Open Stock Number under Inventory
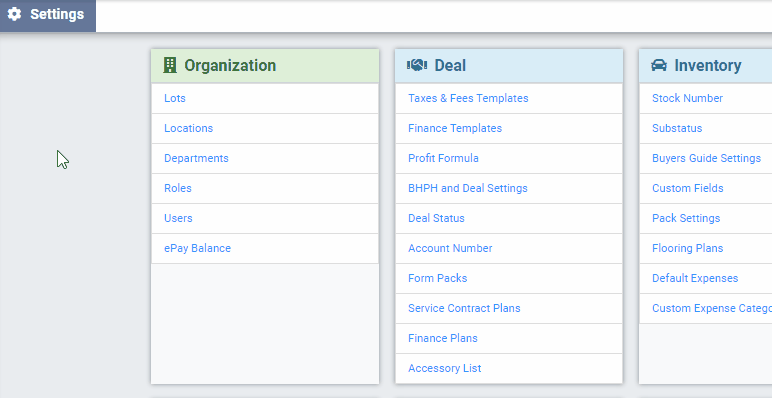772x398 pixels. (x=687, y=98)
